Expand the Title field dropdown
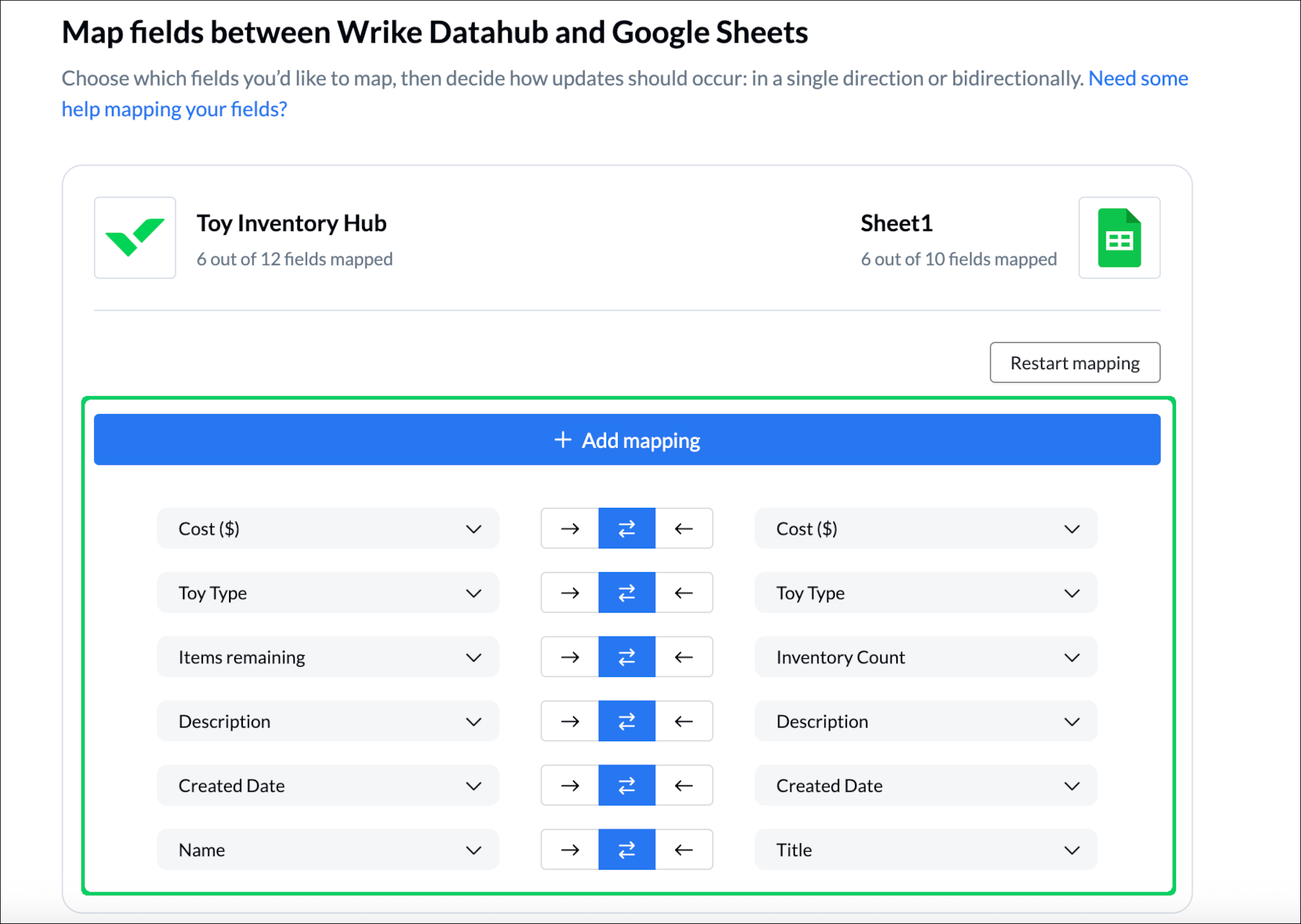Screen dimensions: 1301x924 pos(925,850)
